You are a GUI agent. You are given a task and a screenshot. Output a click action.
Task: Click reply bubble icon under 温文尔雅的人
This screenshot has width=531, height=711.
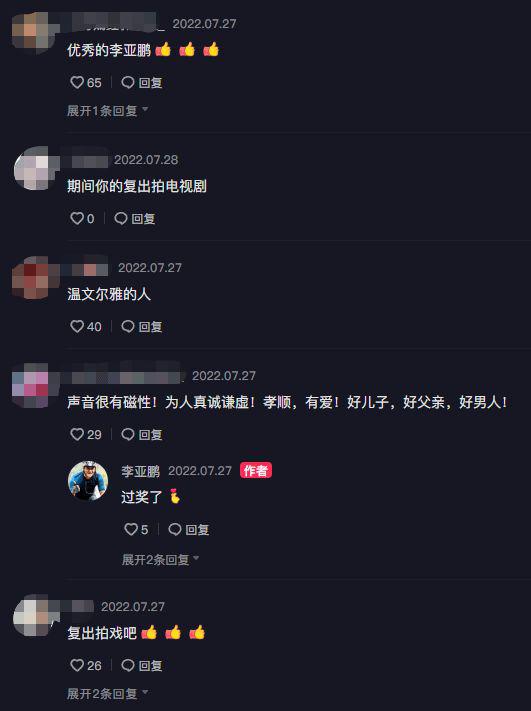tap(128, 326)
